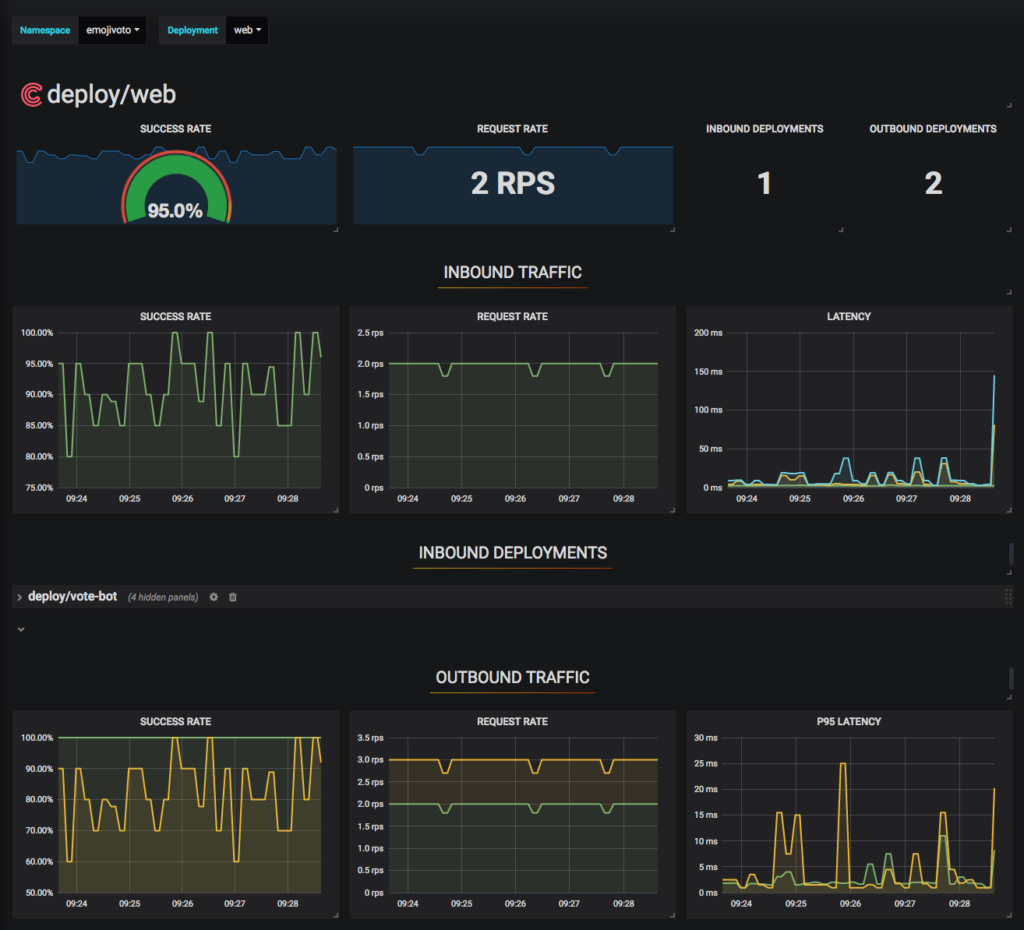This screenshot has height=930, width=1024.
Task: Open the top SUCCESS RATE gauge panel title
Action: [176, 129]
